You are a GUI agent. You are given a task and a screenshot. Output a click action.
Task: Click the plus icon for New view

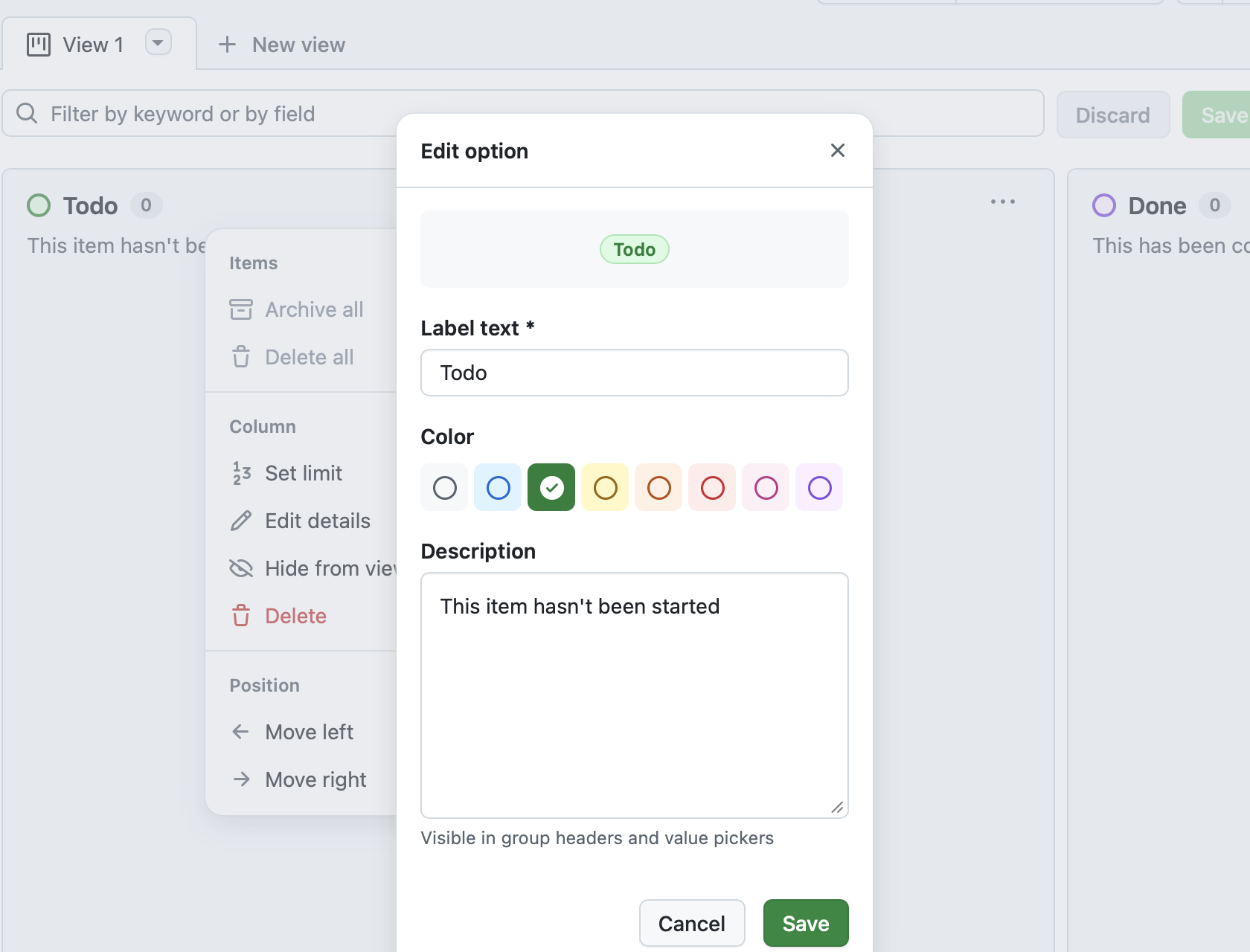[227, 45]
